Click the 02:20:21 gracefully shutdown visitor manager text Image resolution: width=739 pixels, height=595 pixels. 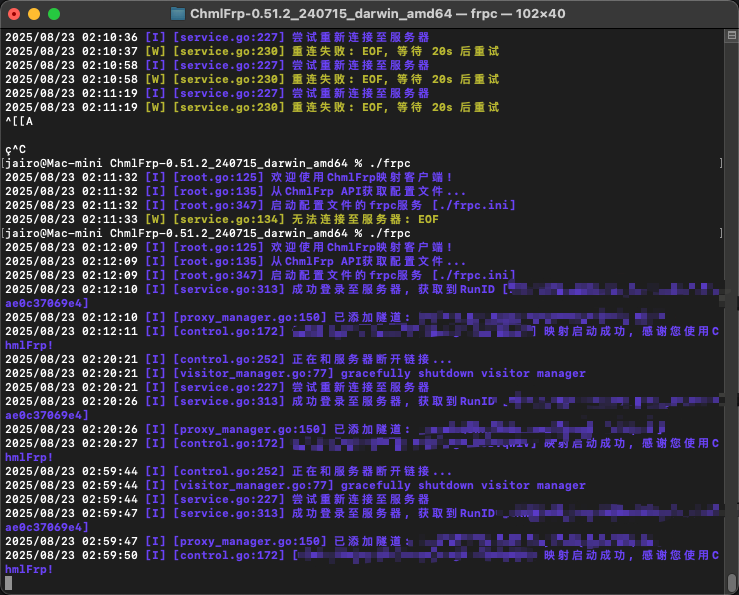(463, 373)
